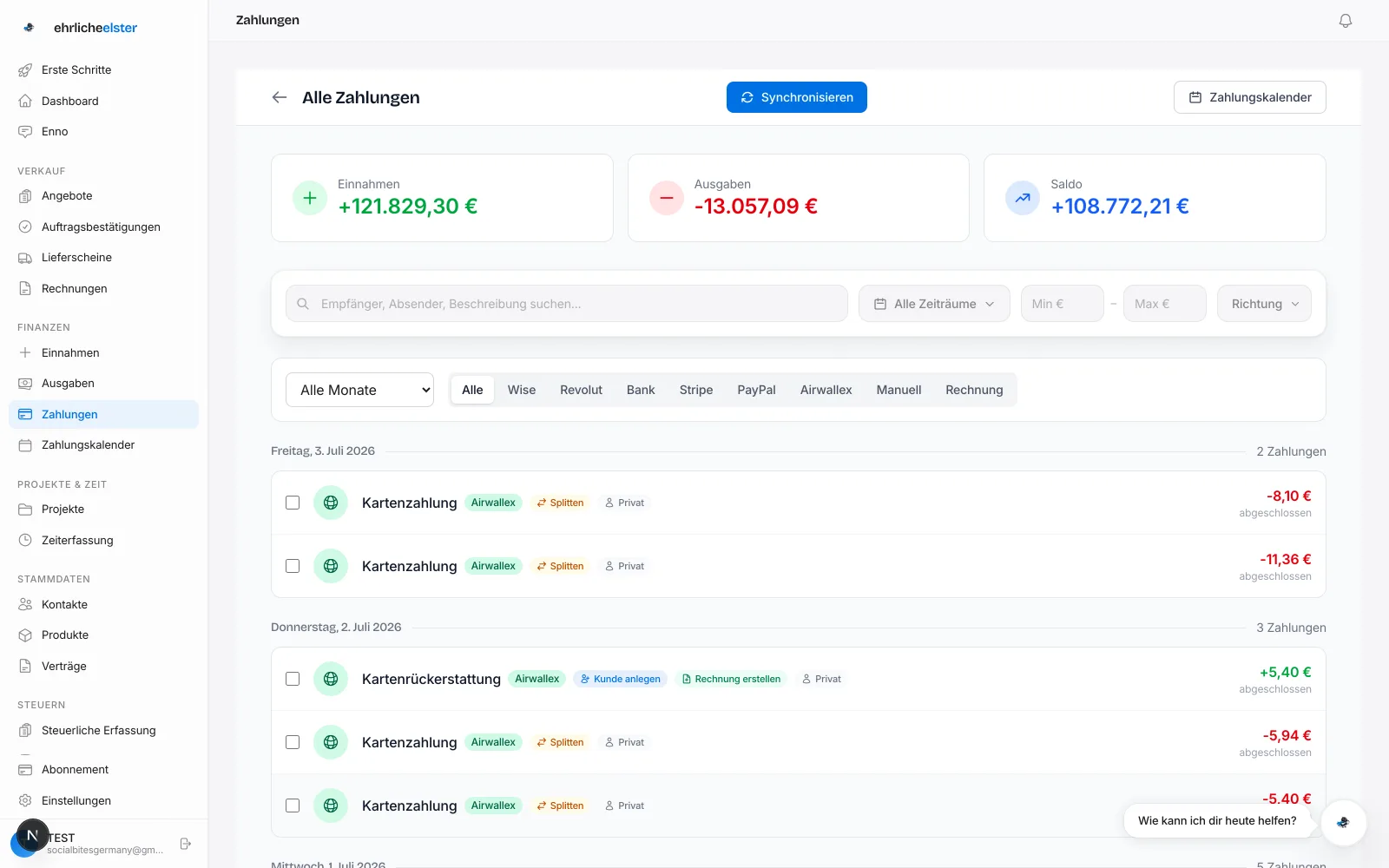Click the Synchronisieren button
1389x868 pixels.
coord(797,97)
